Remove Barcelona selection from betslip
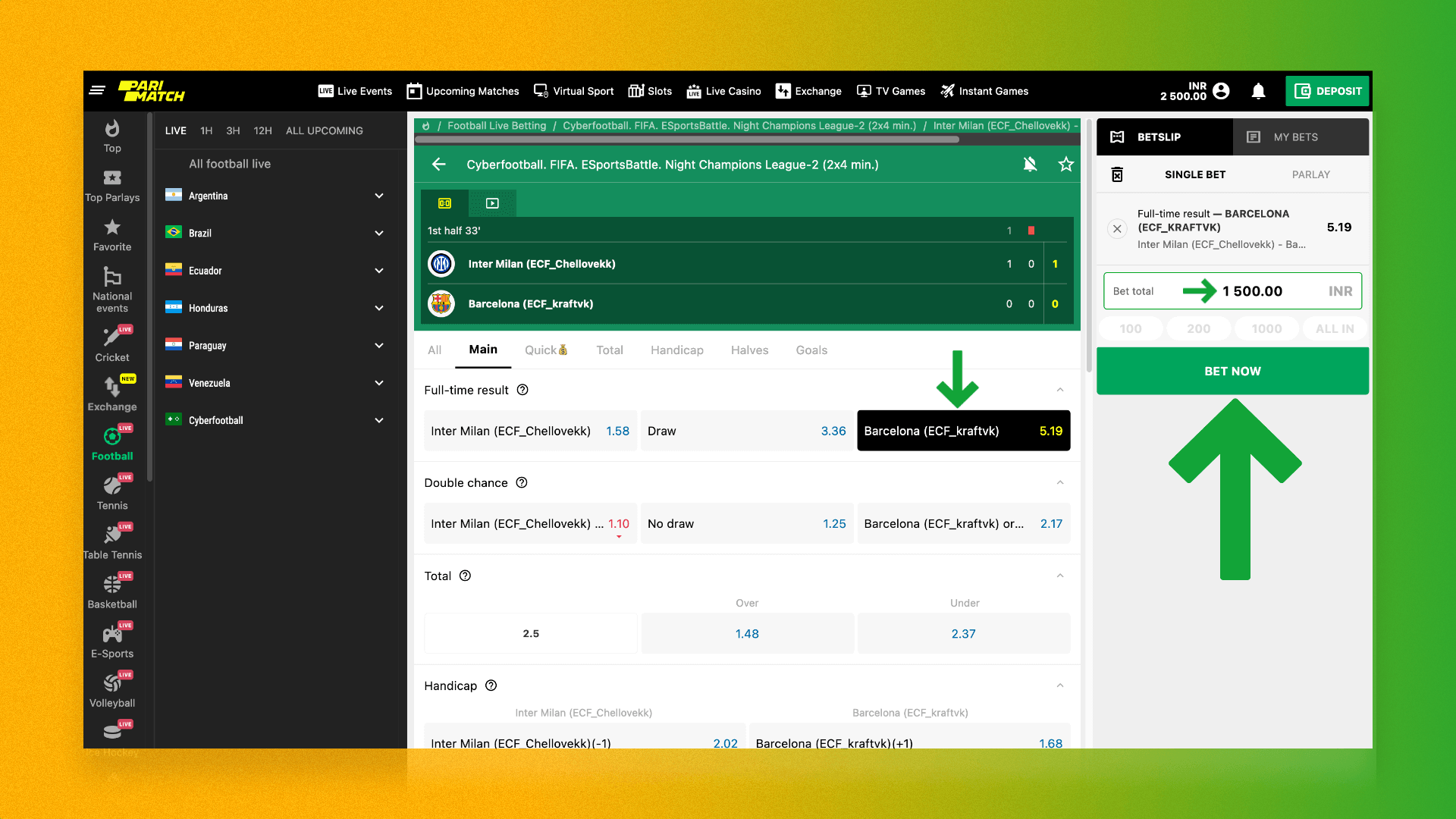1456x819 pixels. (1117, 228)
